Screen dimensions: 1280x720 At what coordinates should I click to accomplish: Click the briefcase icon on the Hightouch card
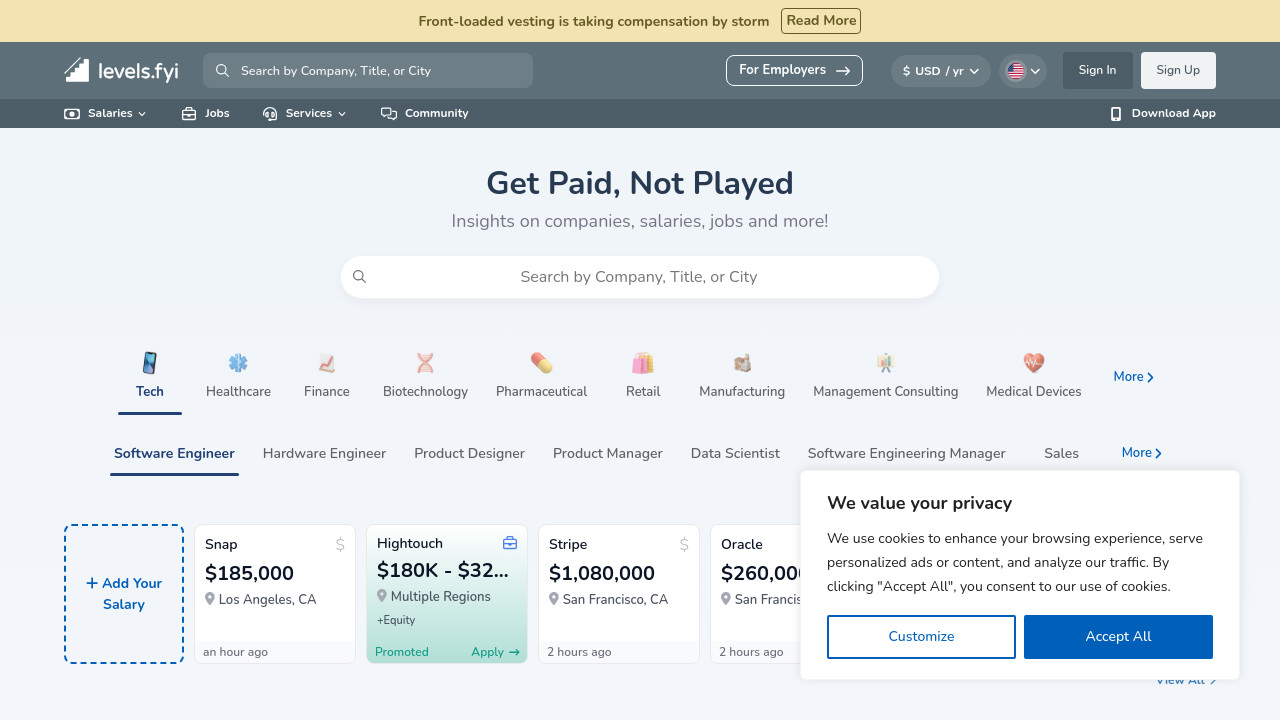click(510, 543)
